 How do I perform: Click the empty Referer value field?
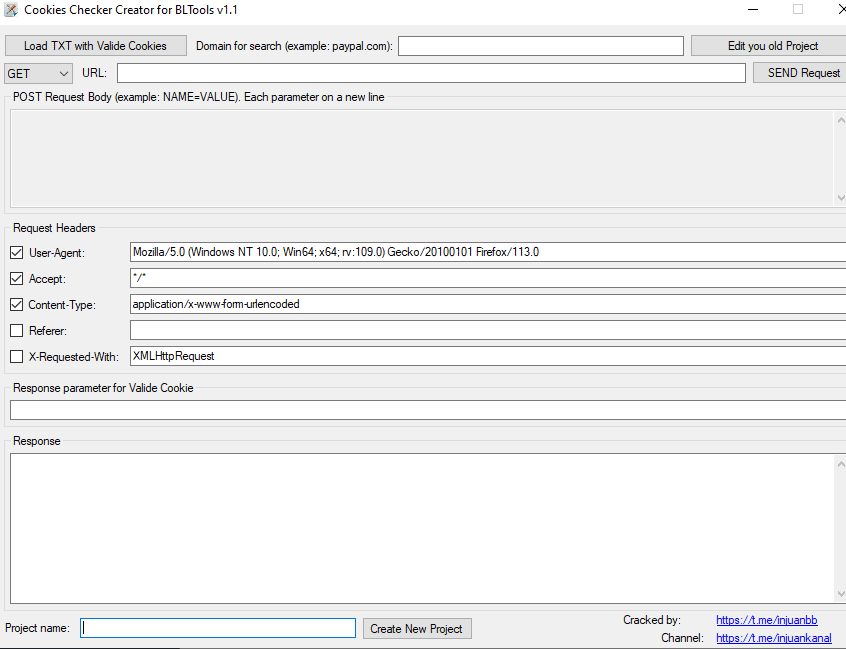[x=488, y=330]
